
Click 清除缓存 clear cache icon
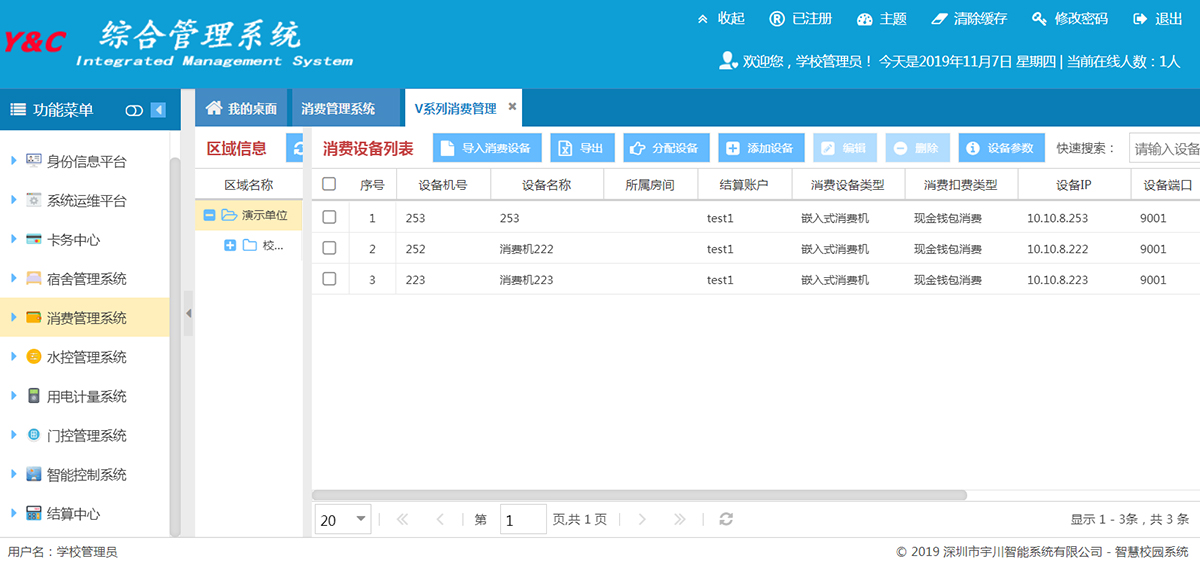(x=938, y=19)
